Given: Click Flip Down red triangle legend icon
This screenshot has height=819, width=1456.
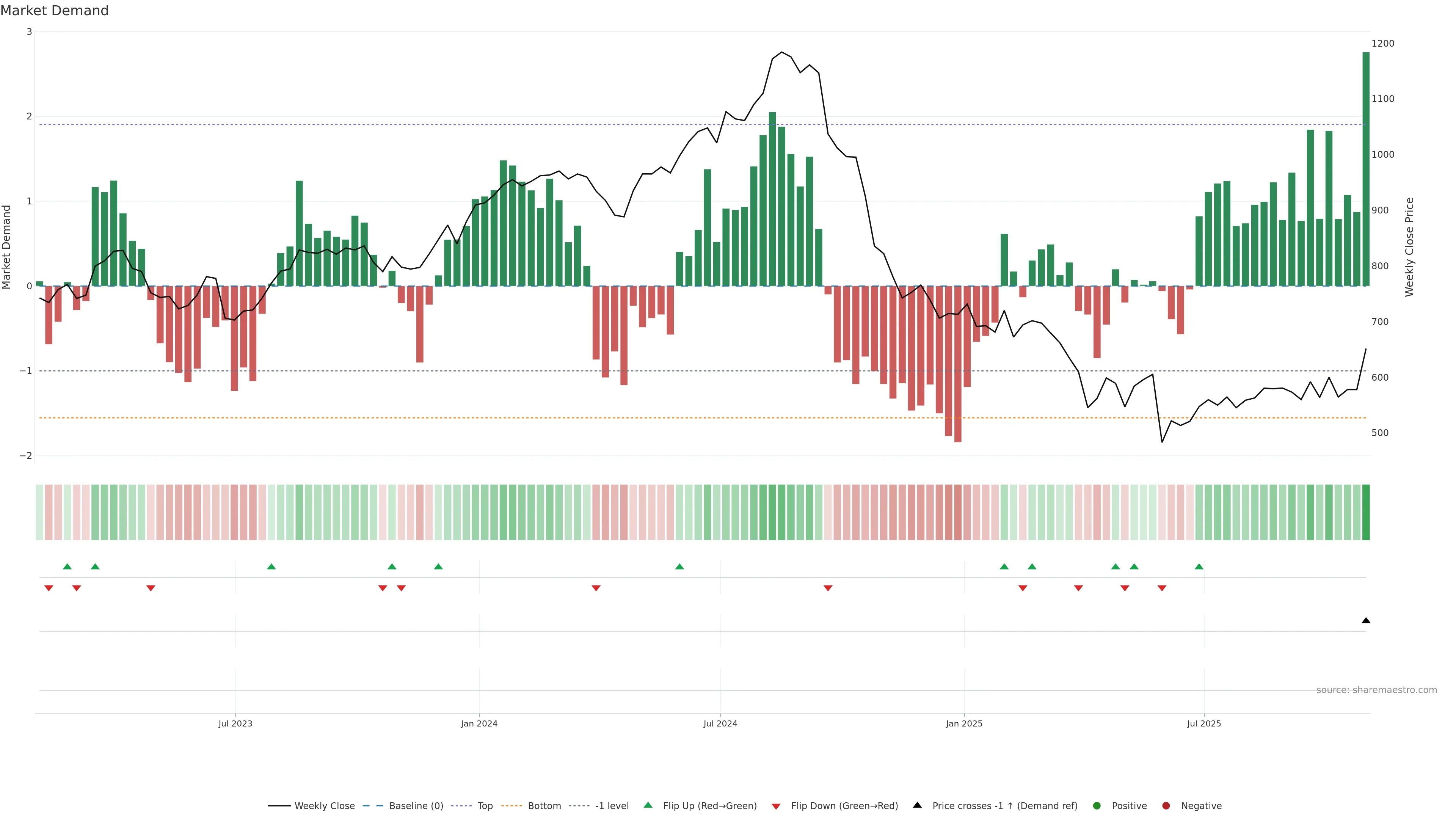Looking at the screenshot, I should pyautogui.click(x=775, y=806).
